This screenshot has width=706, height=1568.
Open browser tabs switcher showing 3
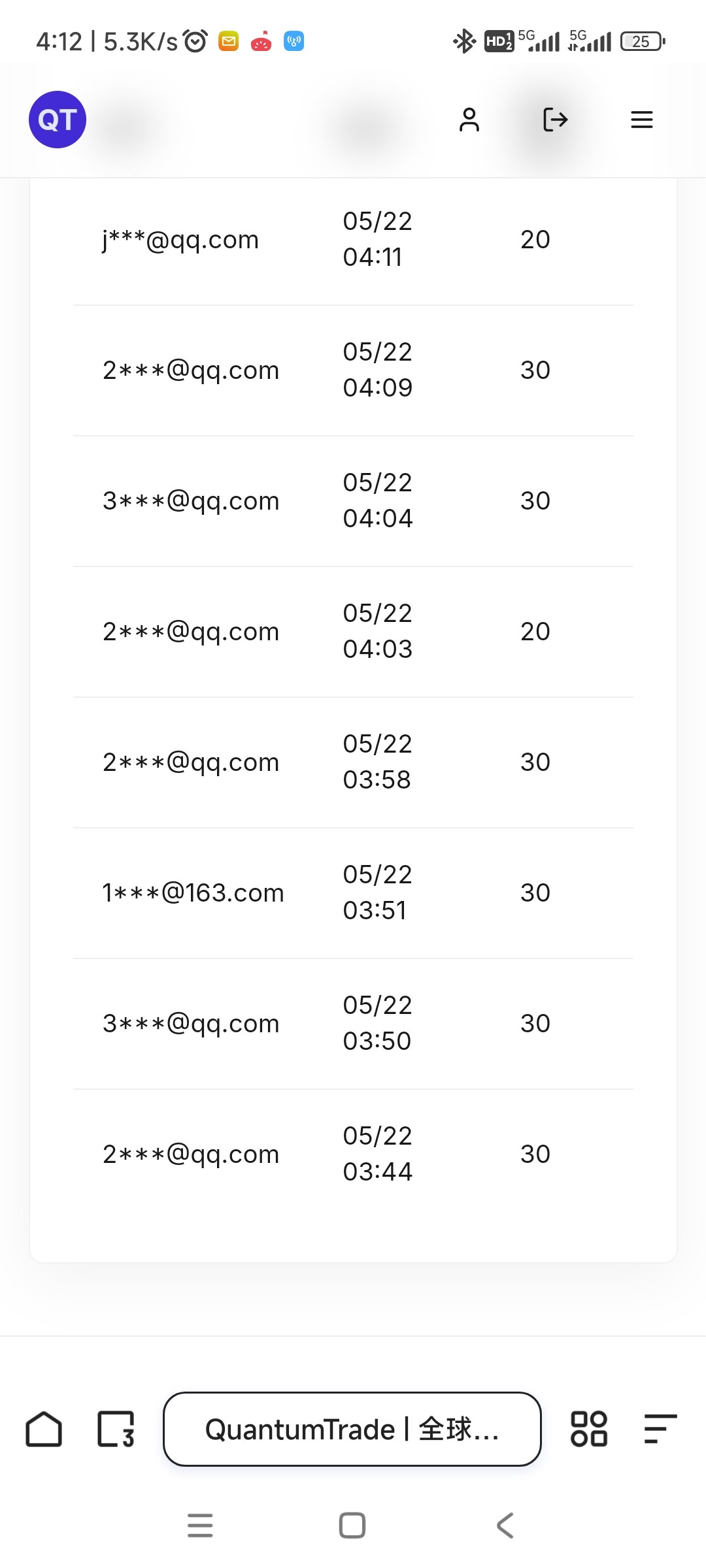point(116,1429)
